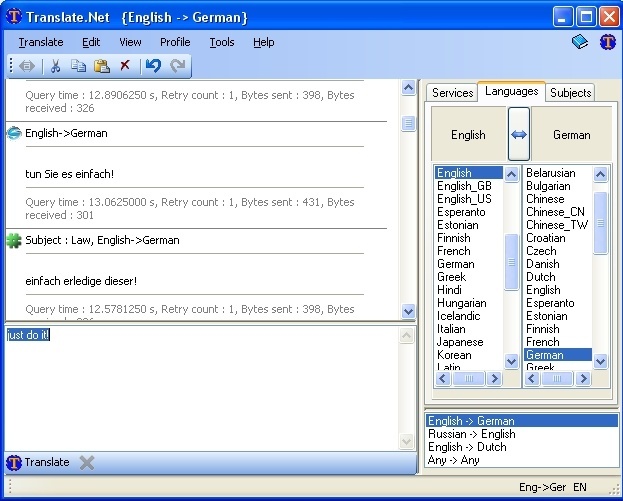Image resolution: width=623 pixels, height=501 pixels.
Task: Click the Translate button at the bottom
Action: (x=38, y=462)
